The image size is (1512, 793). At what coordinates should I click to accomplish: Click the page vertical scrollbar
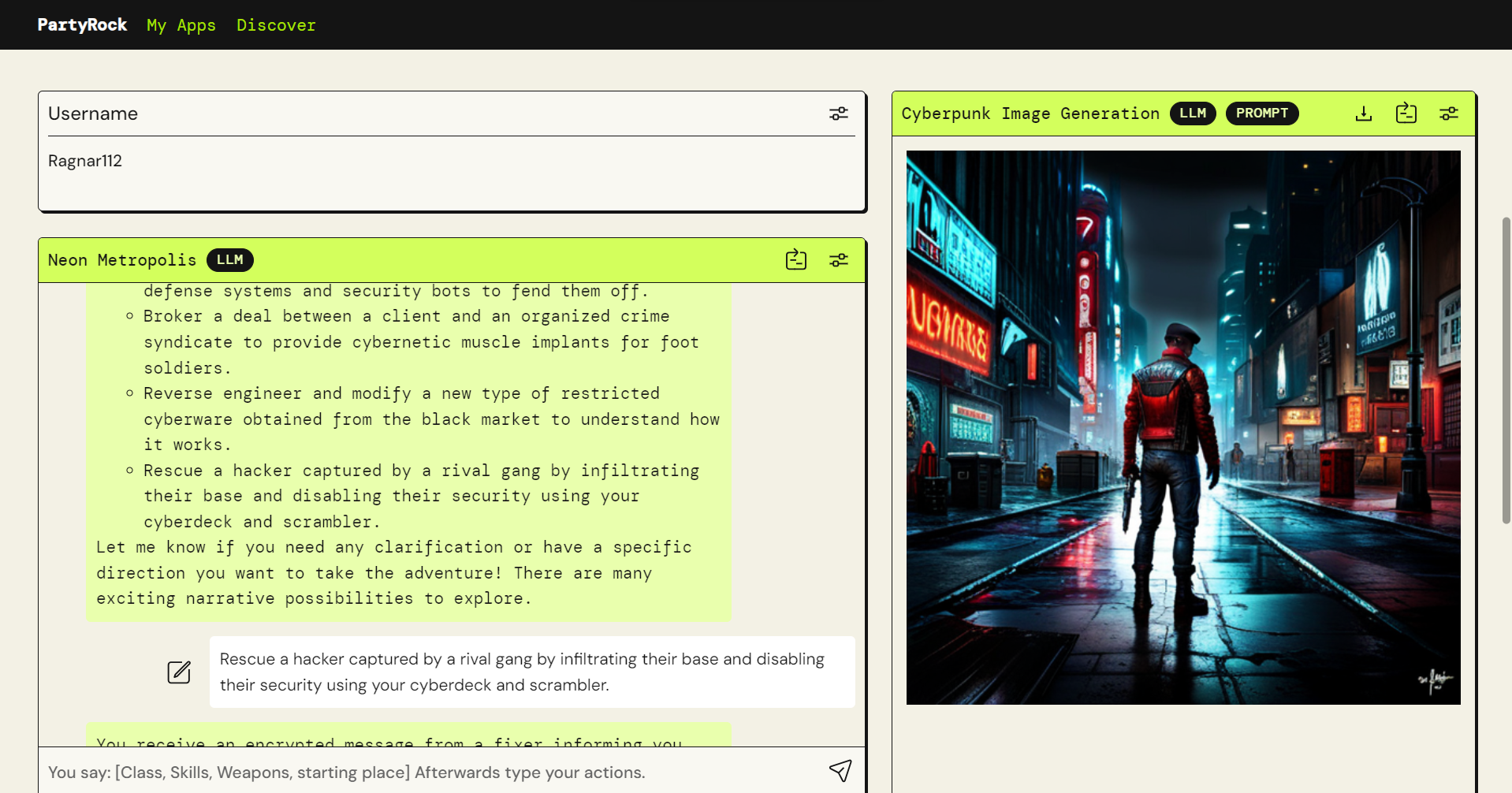coord(1506,370)
